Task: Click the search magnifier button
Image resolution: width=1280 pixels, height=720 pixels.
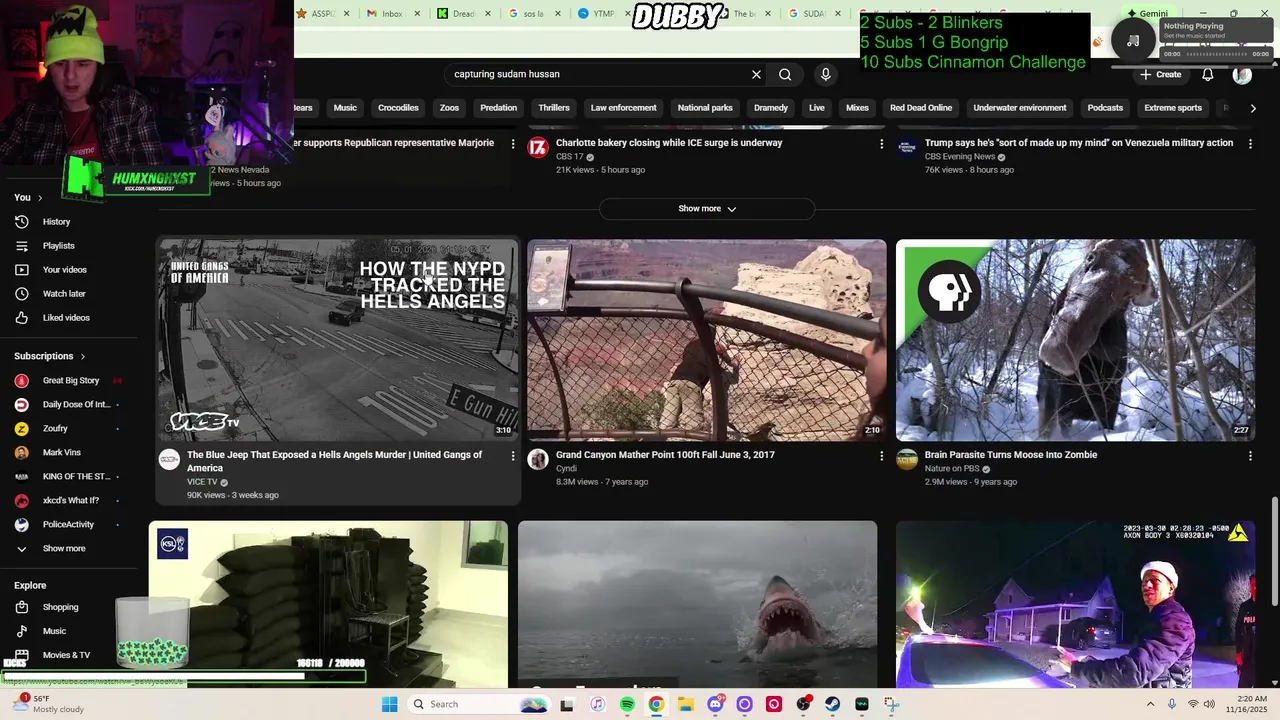Action: 785,74
